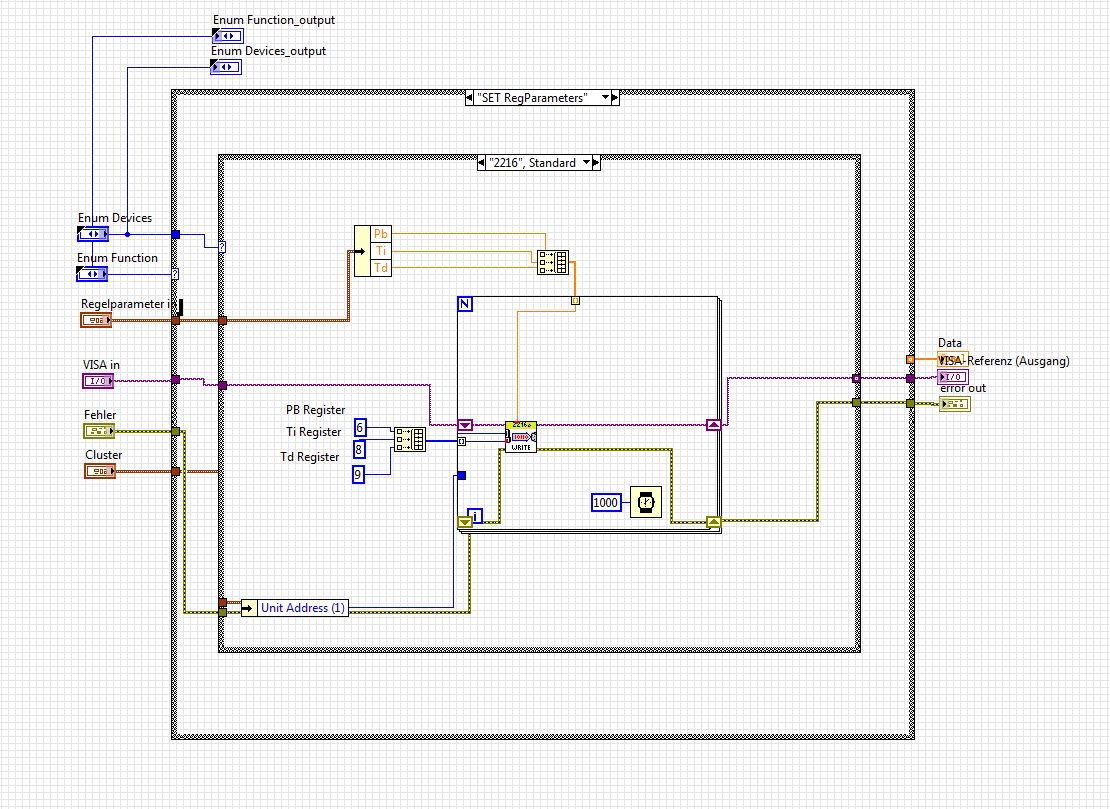This screenshot has height=809, width=1110.
Task: Click the Fehler error cluster terminal
Action: coord(99,431)
